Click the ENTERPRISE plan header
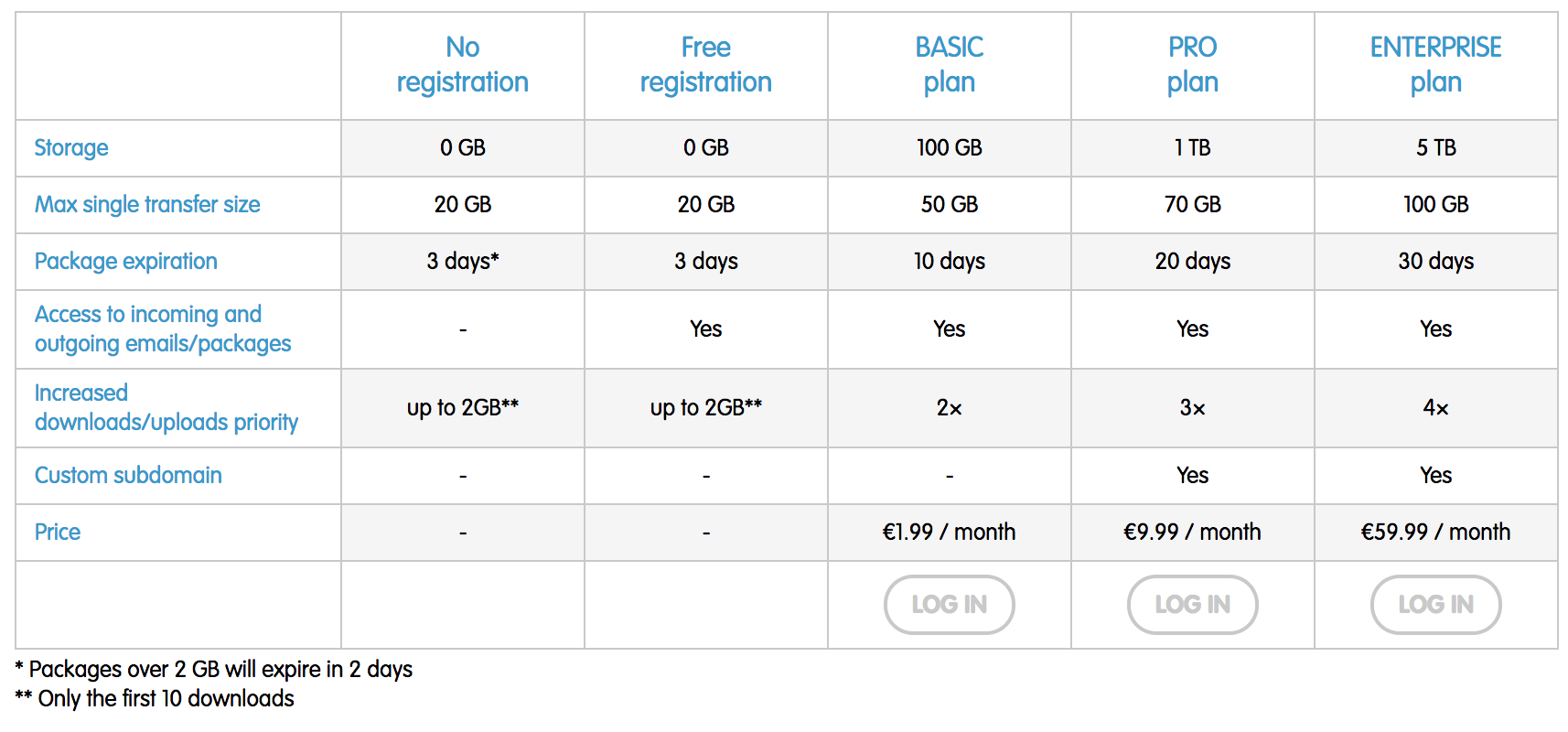The height and width of the screenshot is (732, 1568). (1436, 65)
